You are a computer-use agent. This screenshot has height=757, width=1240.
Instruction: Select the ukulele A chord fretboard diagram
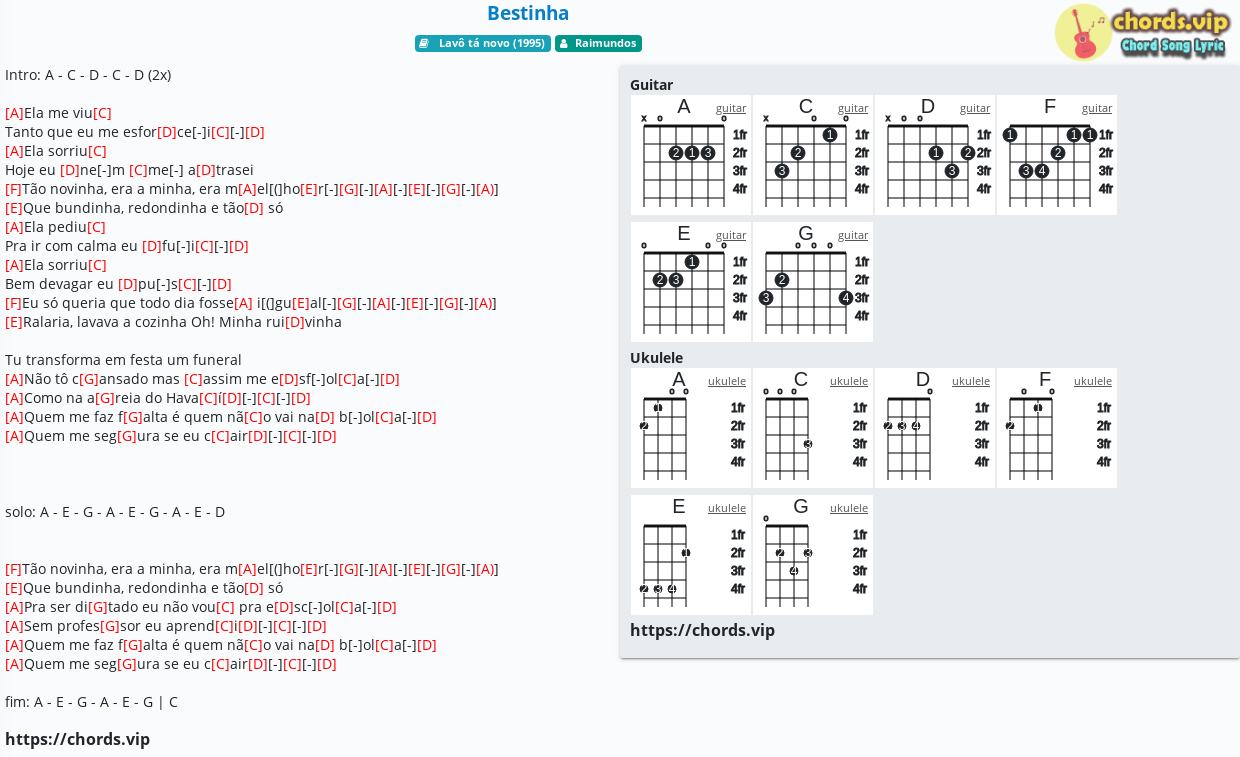(x=691, y=428)
